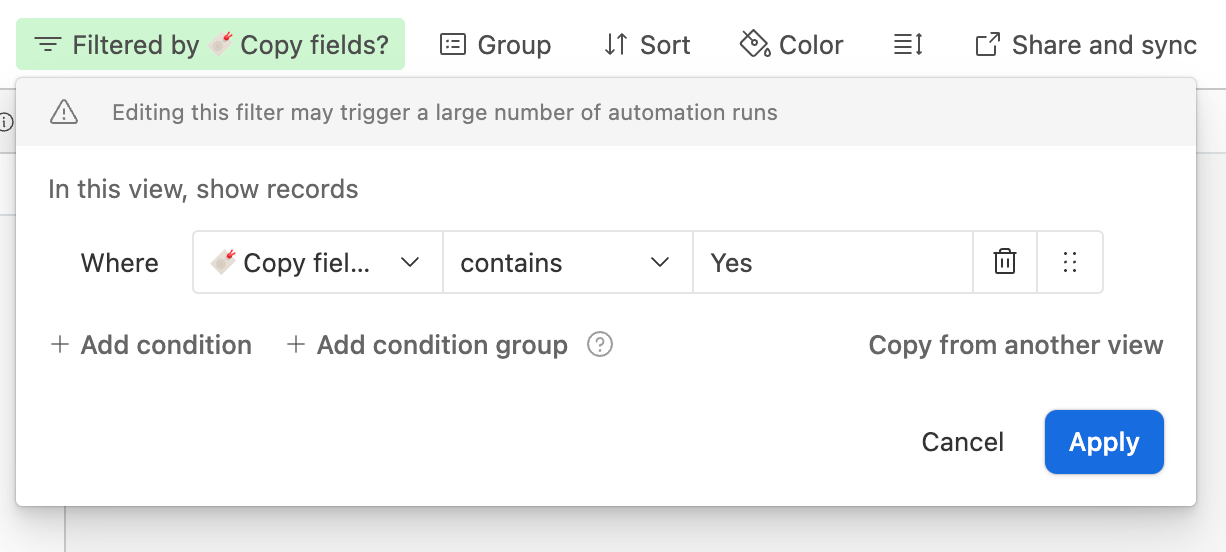Click the warning triangle icon
1226x552 pixels.
(x=64, y=112)
